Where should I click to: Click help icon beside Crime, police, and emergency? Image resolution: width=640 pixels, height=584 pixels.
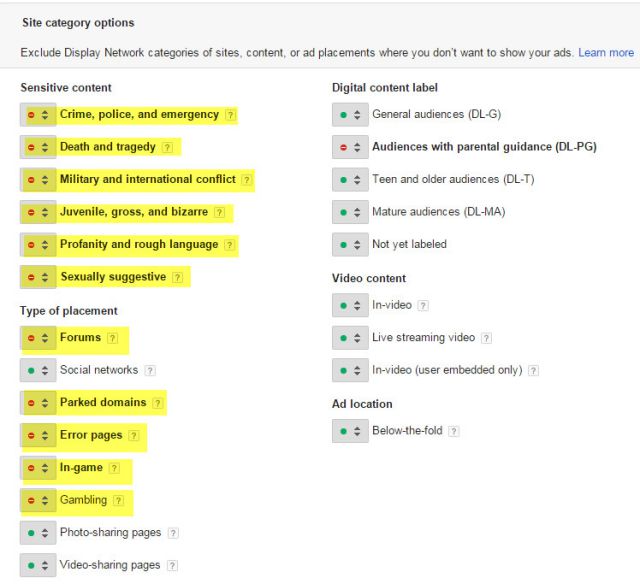pyautogui.click(x=231, y=115)
